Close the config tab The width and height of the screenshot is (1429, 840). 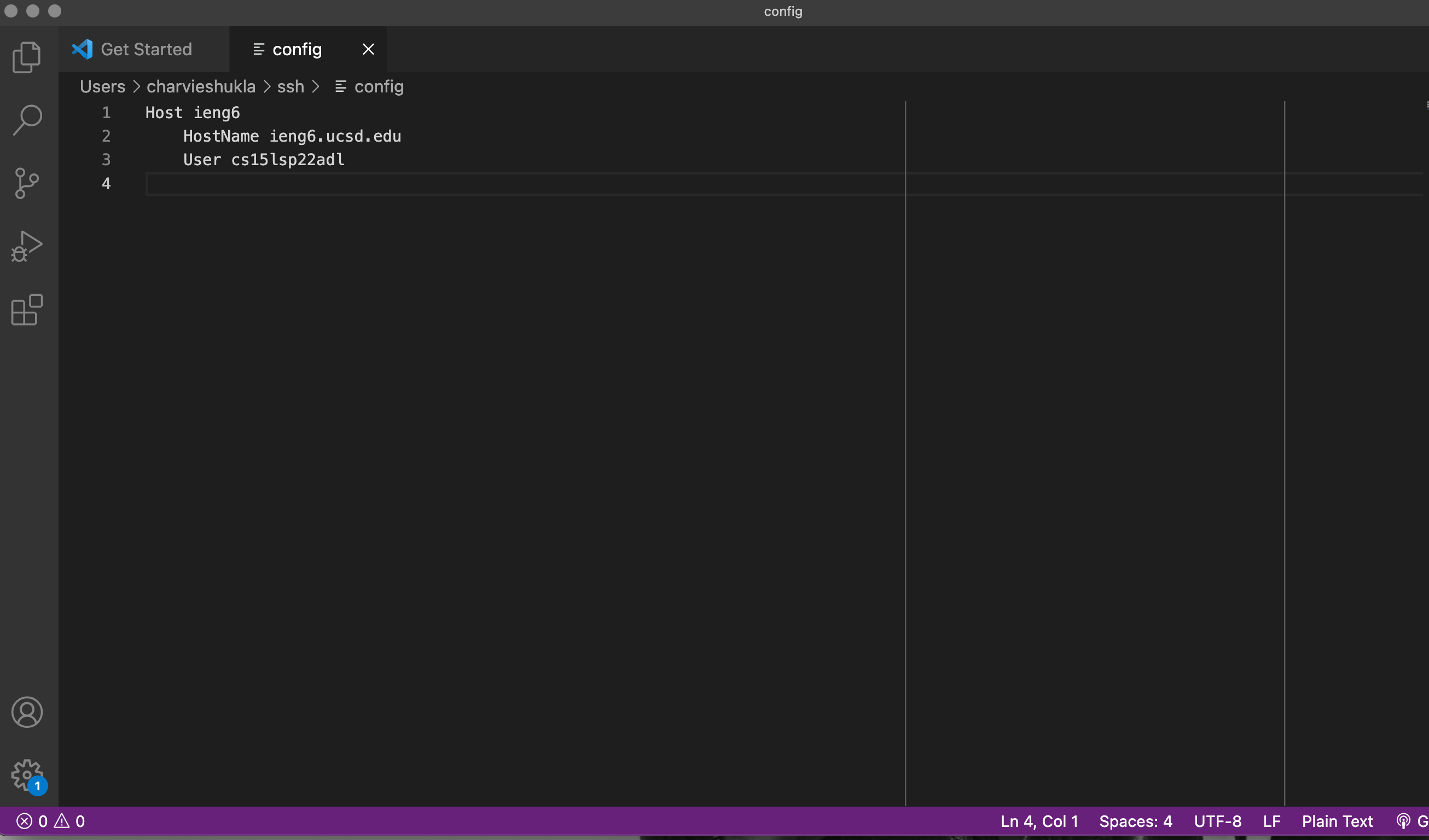368,49
